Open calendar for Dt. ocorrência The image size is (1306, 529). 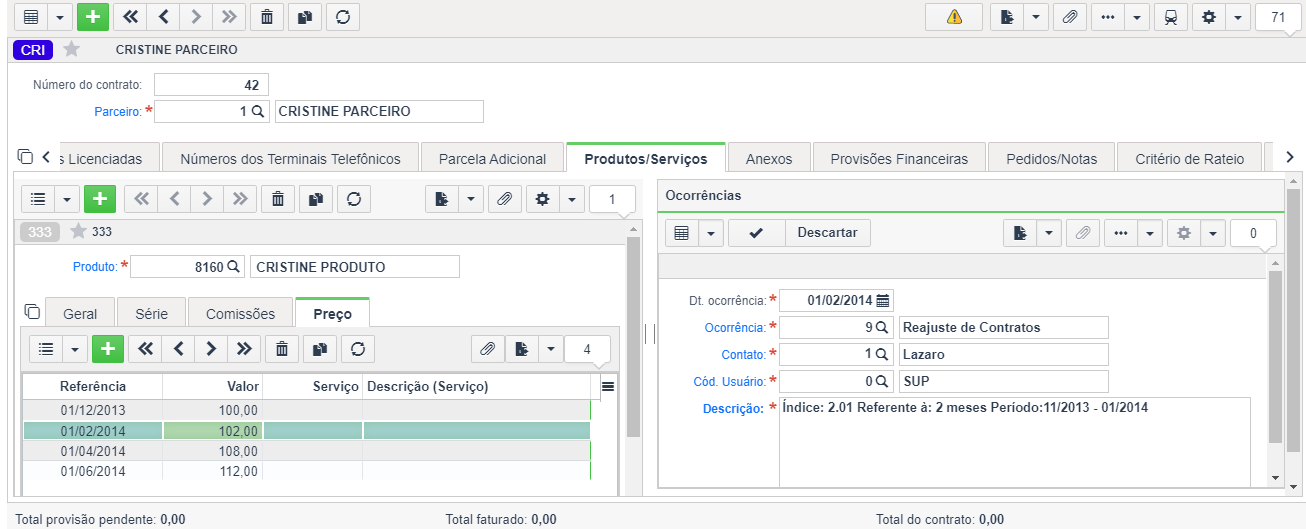[883, 300]
